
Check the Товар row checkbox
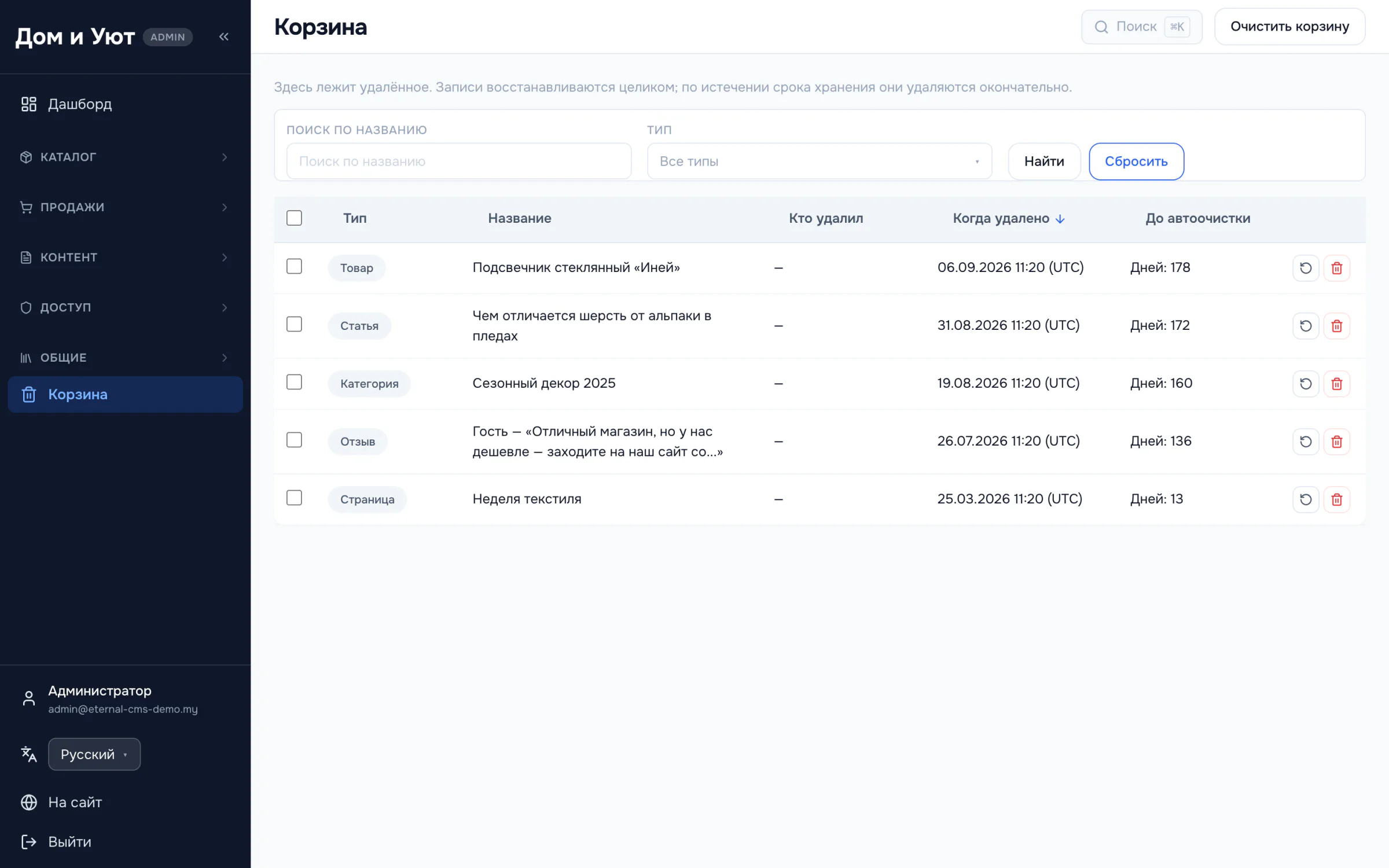coord(294,266)
